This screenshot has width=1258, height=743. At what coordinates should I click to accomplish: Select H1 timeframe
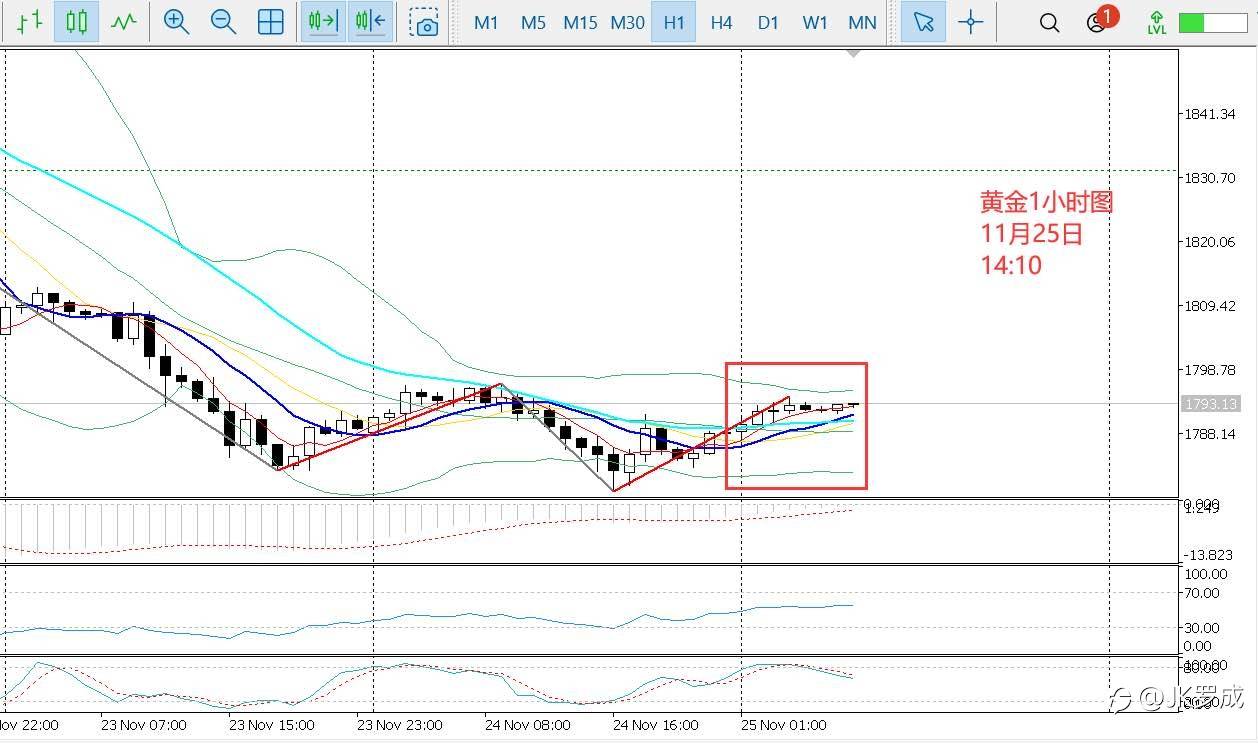[674, 22]
